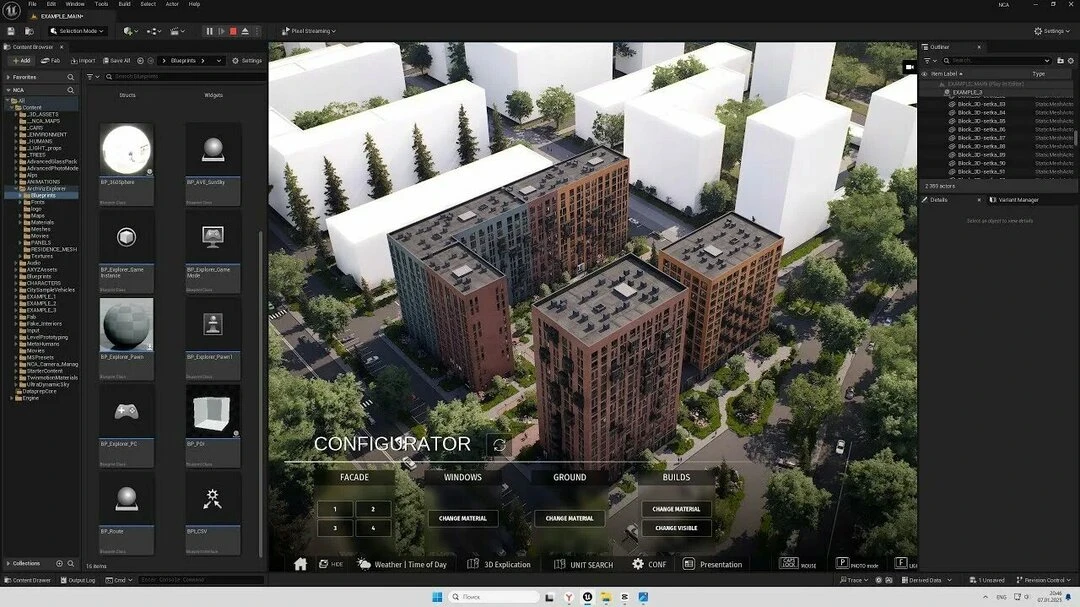The width and height of the screenshot is (1080, 607).
Task: Click Weather | Time of Day cloud icon
Action: (364, 564)
